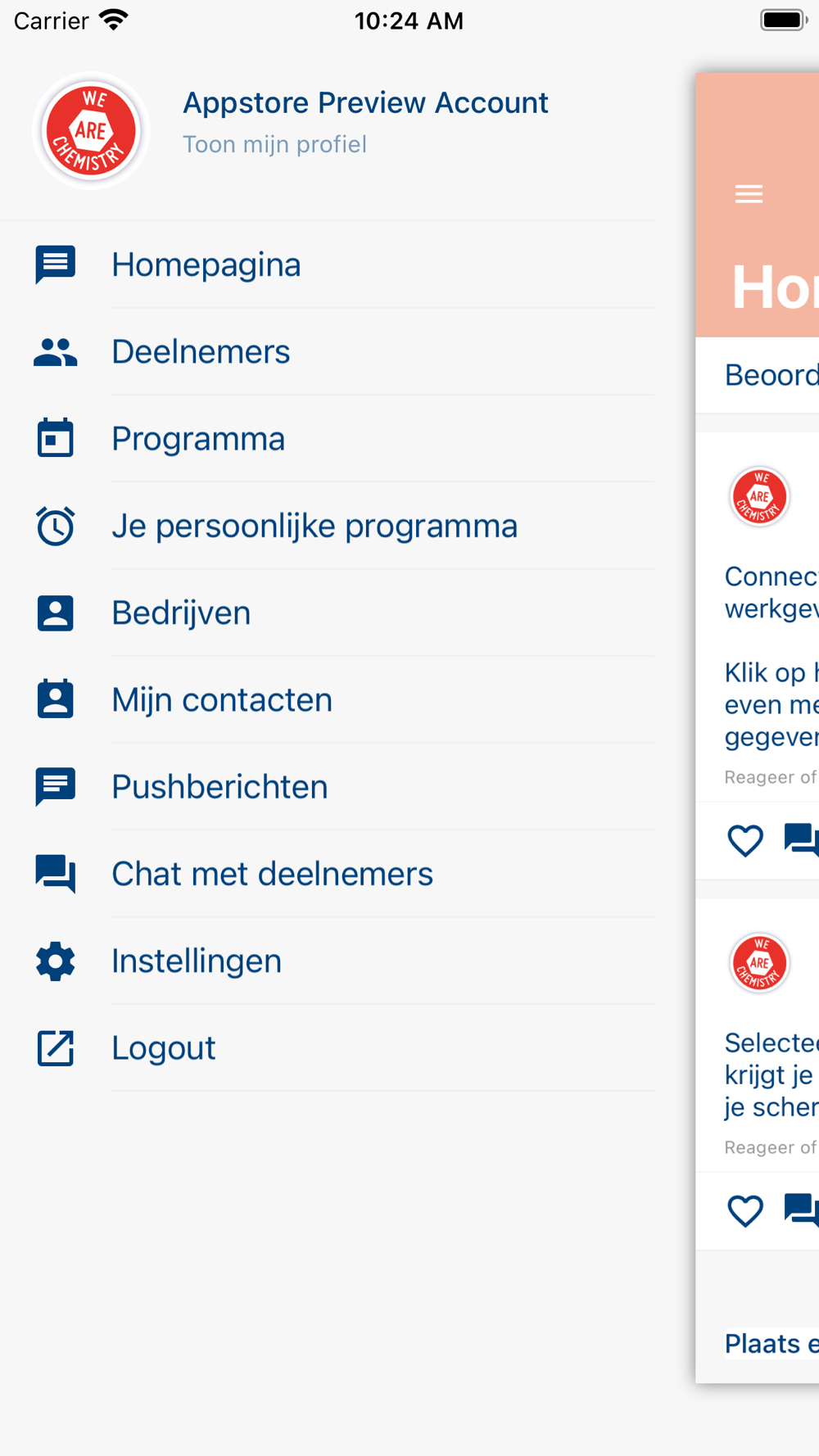This screenshot has height=1456, width=819.
Task: Open comments on the first post
Action: click(801, 840)
